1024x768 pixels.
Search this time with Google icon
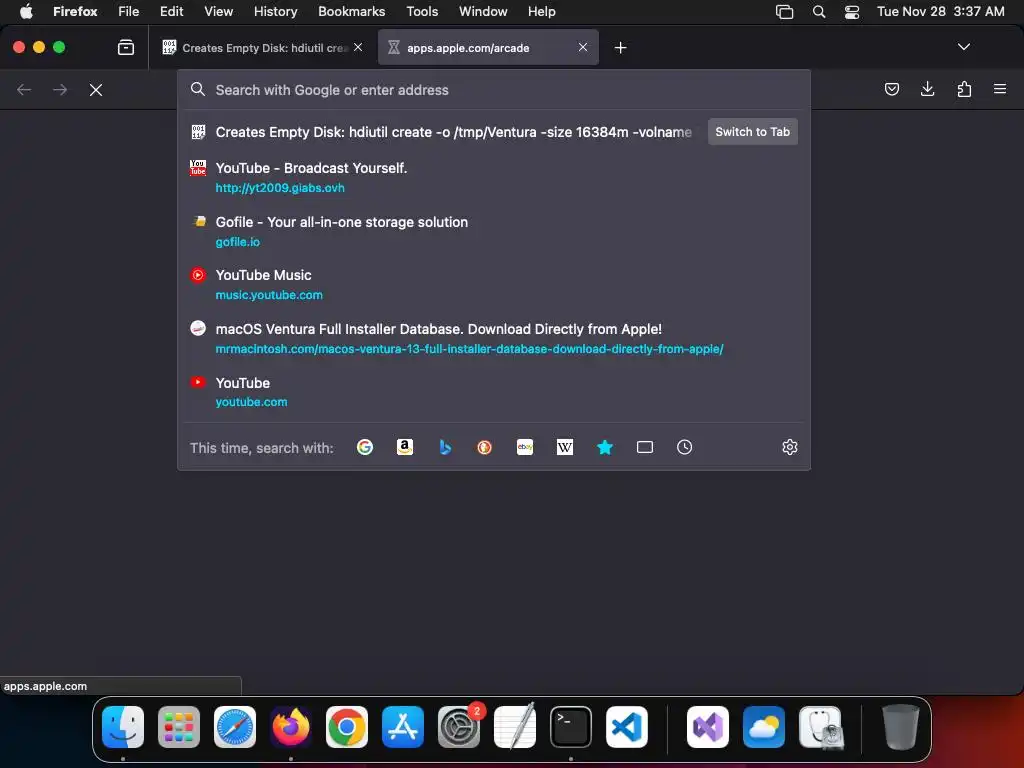pyautogui.click(x=365, y=447)
